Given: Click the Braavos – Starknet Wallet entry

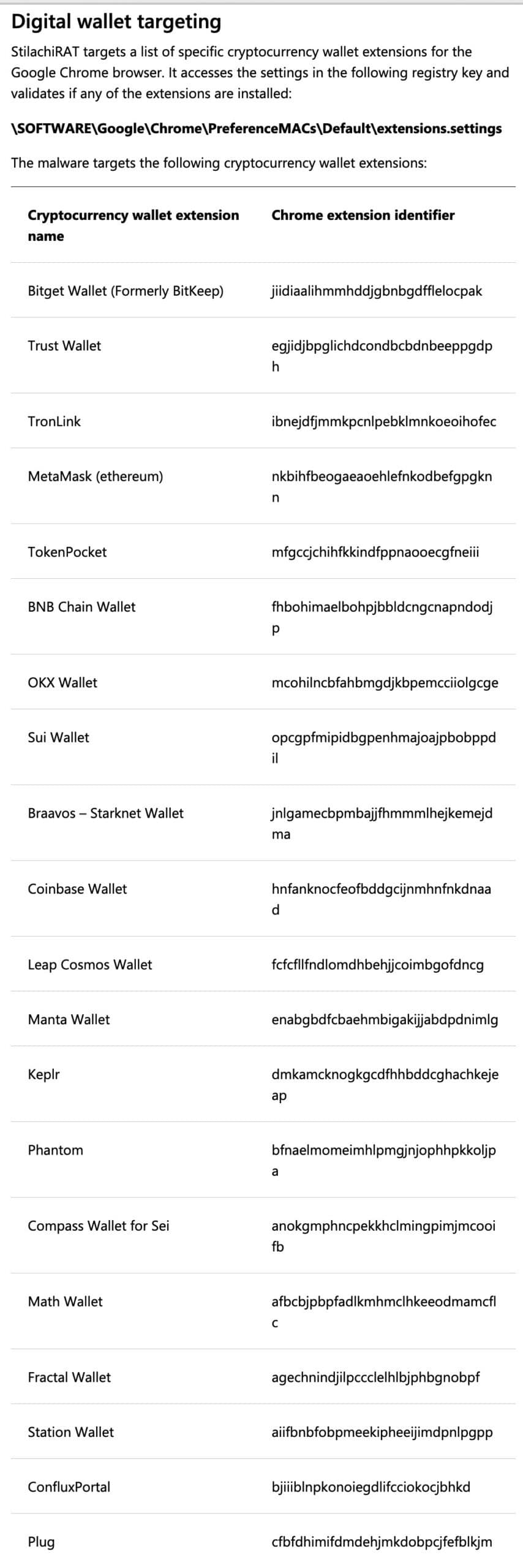Looking at the screenshot, I should point(105,813).
